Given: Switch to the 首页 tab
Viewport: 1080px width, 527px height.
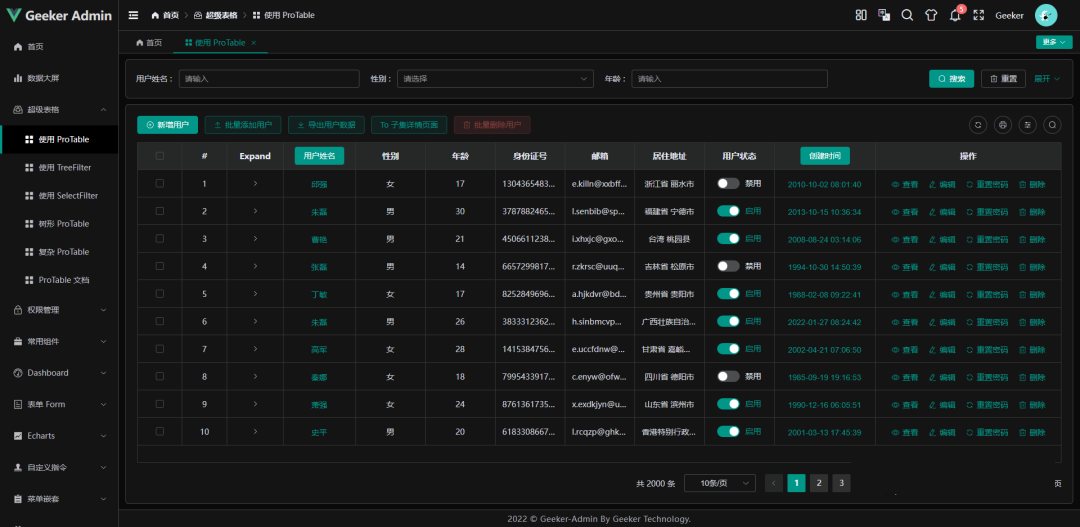Looking at the screenshot, I should click(148, 43).
